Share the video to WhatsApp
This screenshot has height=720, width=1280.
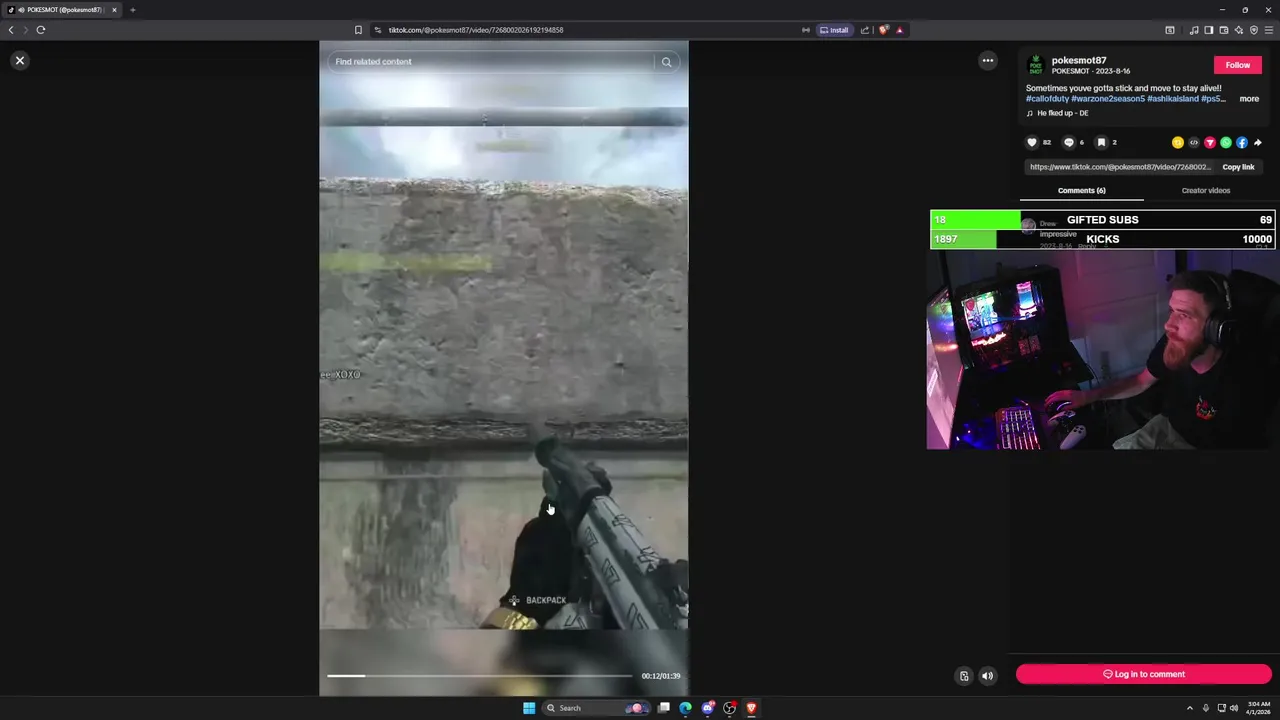coord(1225,143)
